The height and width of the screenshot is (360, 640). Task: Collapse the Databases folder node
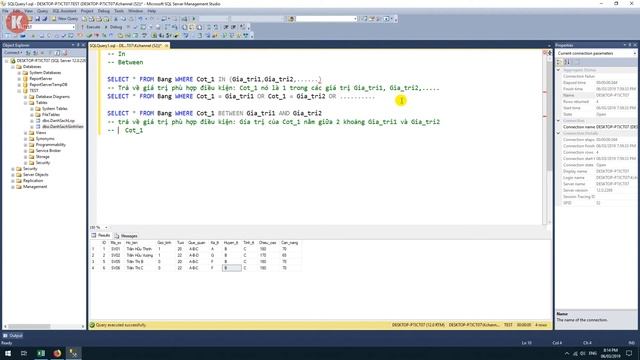click(x=13, y=67)
